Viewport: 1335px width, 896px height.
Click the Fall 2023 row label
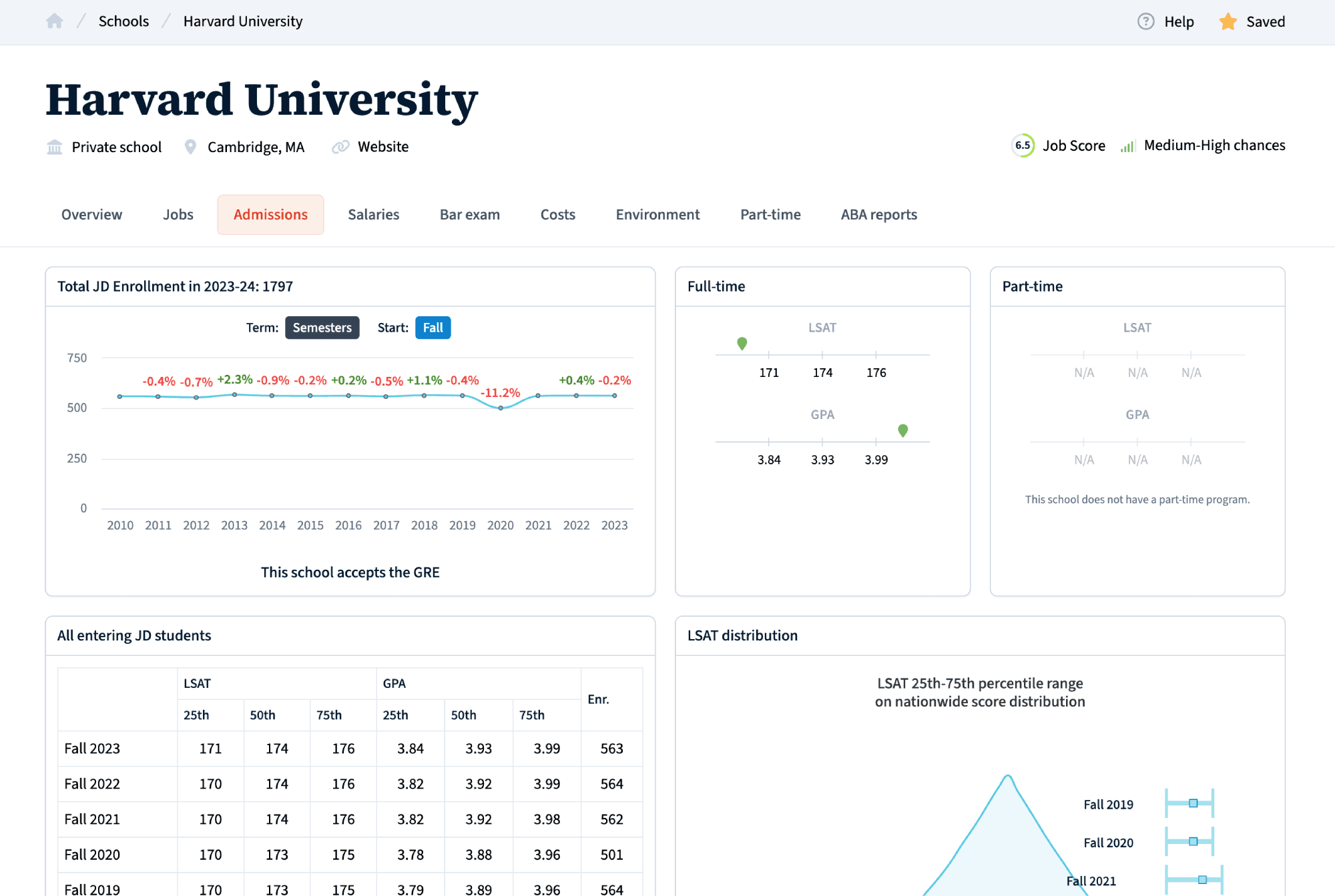[92, 749]
